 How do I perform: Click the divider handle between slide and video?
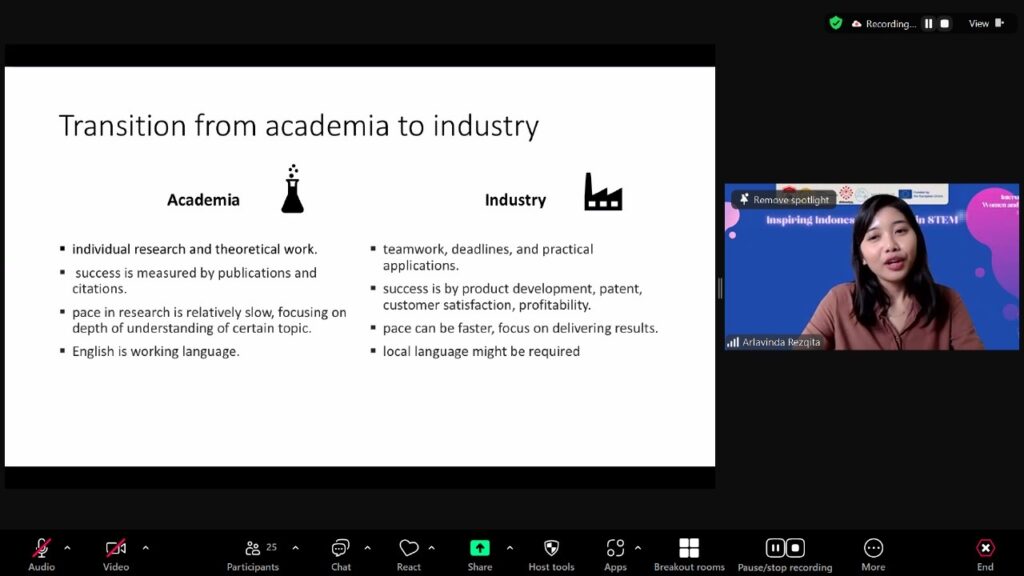click(720, 288)
